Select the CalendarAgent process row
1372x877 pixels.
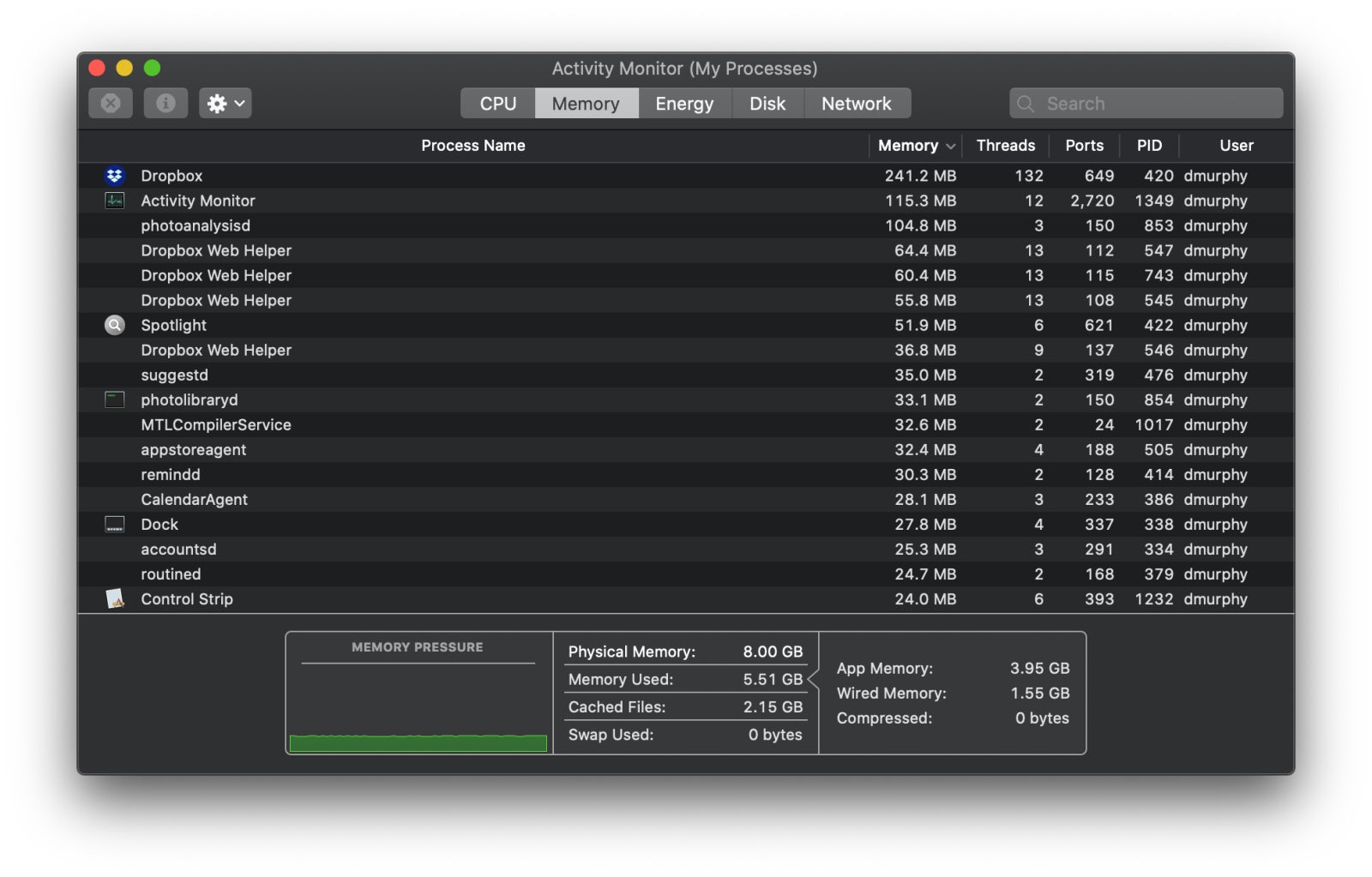(x=686, y=499)
